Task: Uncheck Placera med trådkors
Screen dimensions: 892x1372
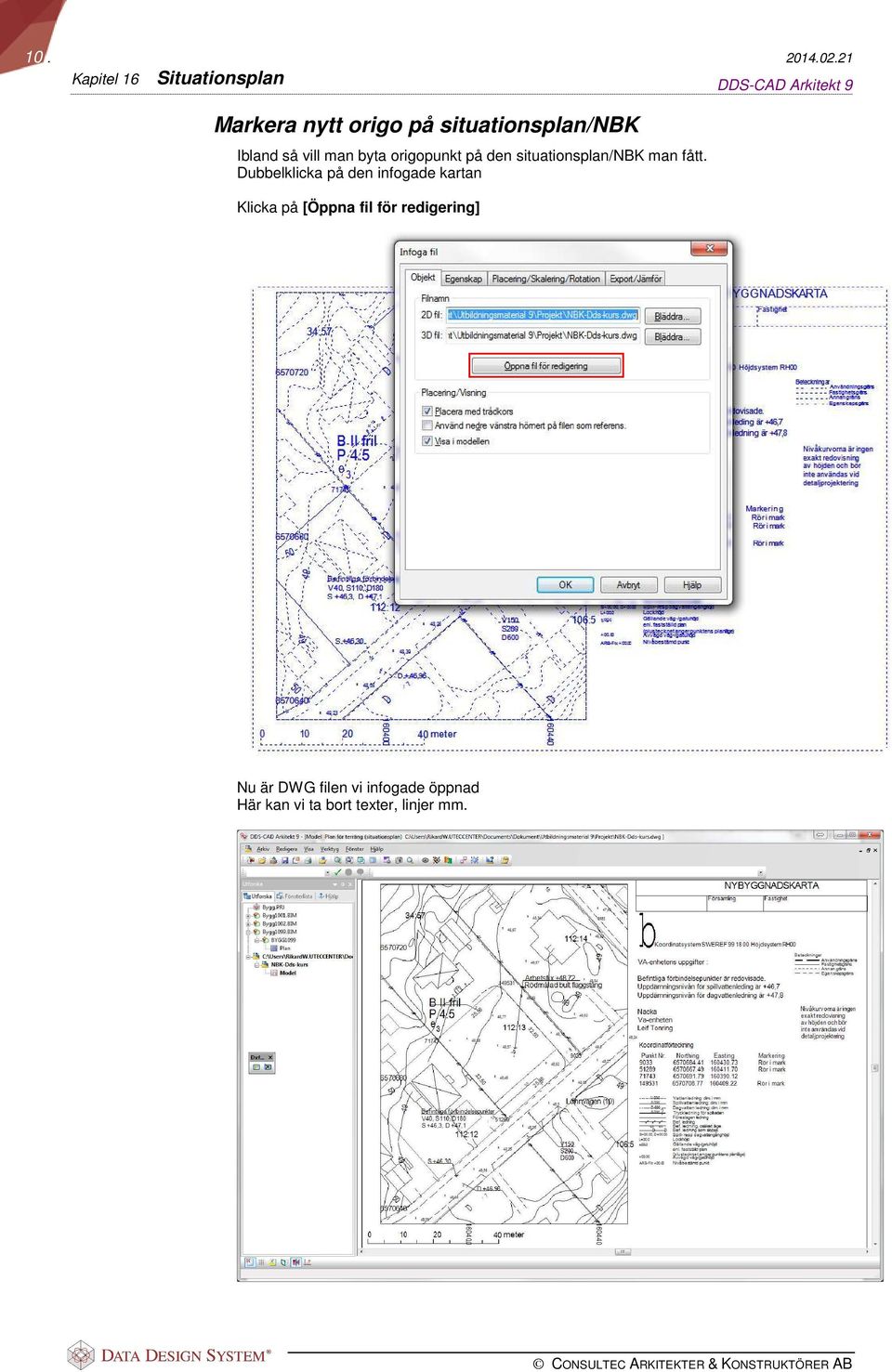Action: pyautogui.click(x=427, y=411)
